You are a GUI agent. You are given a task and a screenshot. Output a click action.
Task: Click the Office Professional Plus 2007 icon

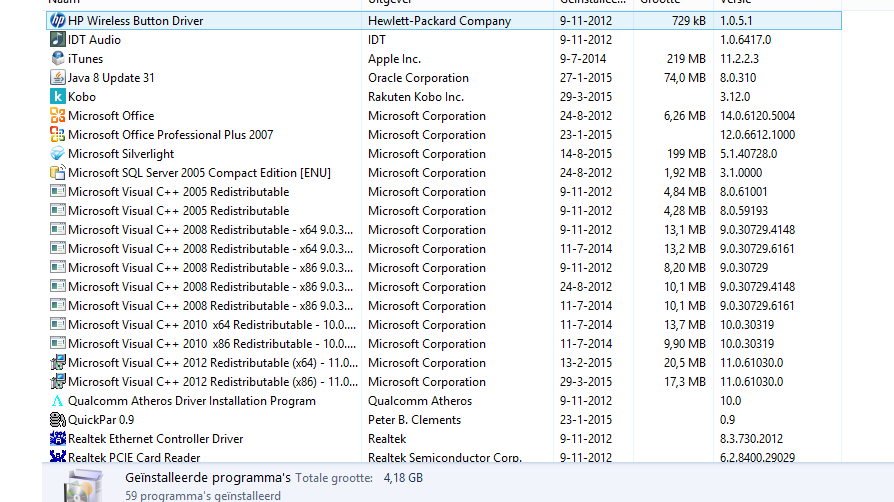[58, 135]
